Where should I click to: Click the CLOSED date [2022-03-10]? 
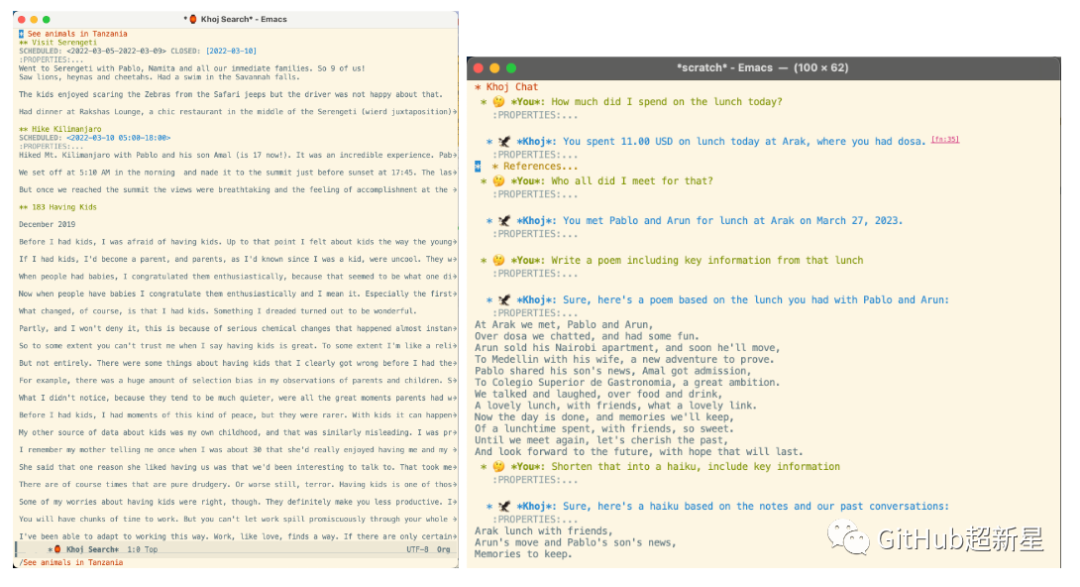click(231, 51)
